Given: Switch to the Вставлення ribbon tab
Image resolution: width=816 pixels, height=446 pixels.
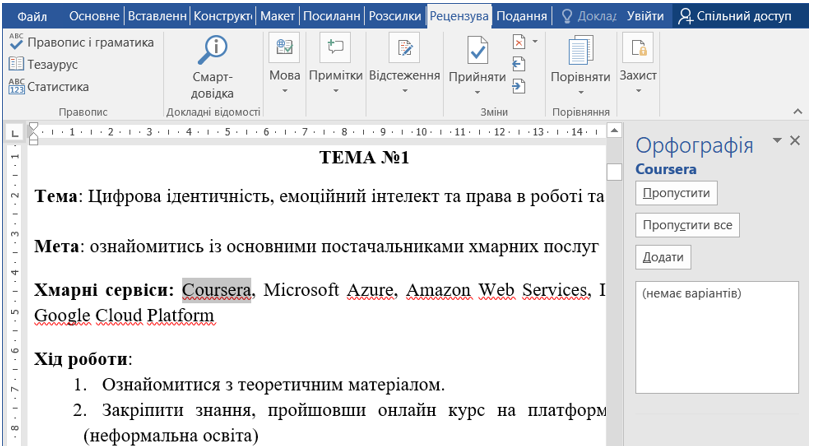Looking at the screenshot, I should point(158,16).
